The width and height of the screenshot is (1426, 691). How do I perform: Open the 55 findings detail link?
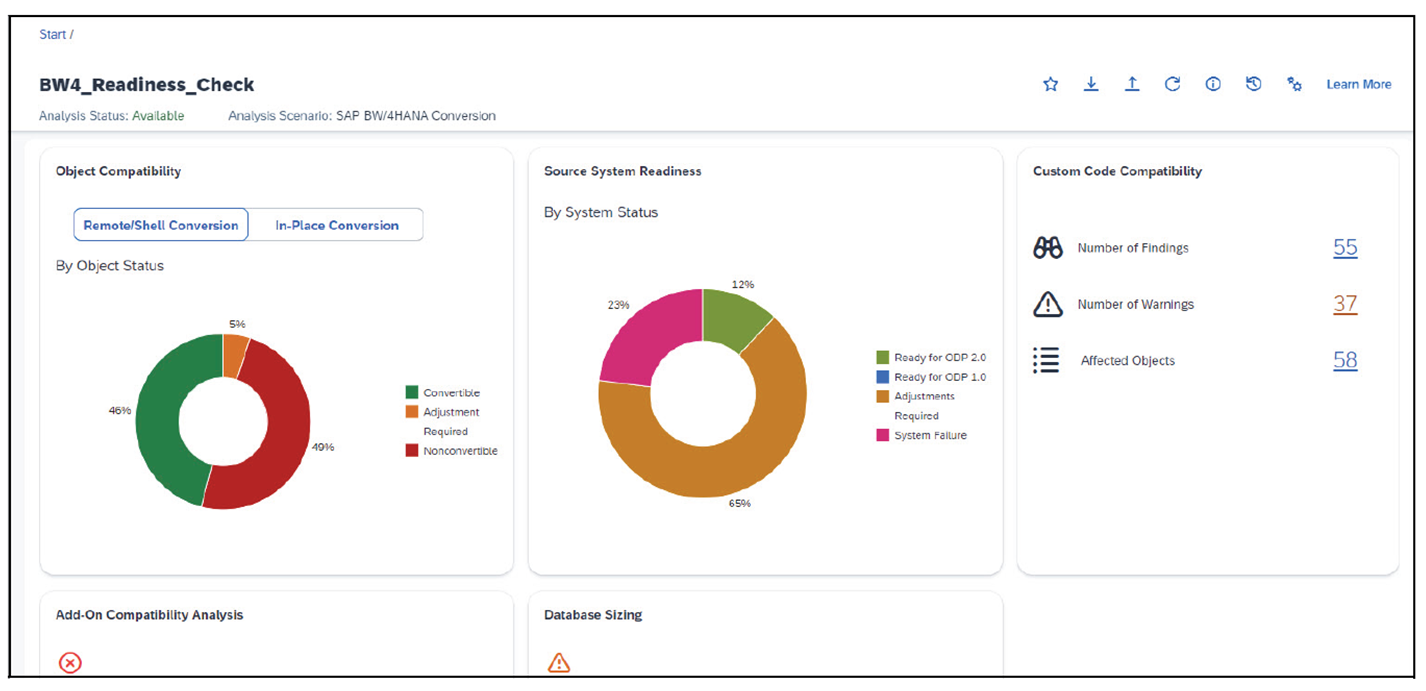[1345, 247]
